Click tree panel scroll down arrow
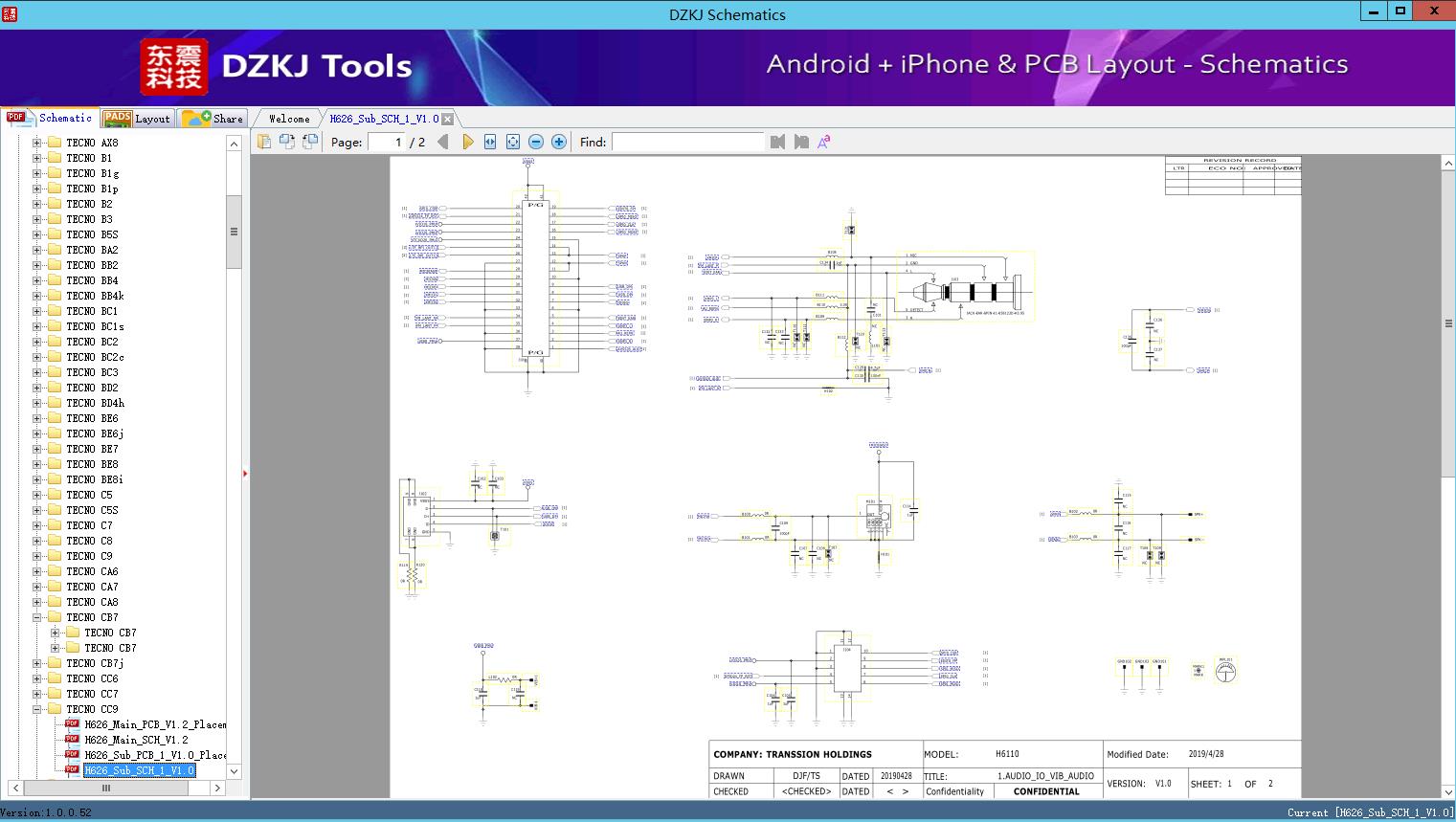The width and height of the screenshot is (1456, 822). click(x=234, y=771)
